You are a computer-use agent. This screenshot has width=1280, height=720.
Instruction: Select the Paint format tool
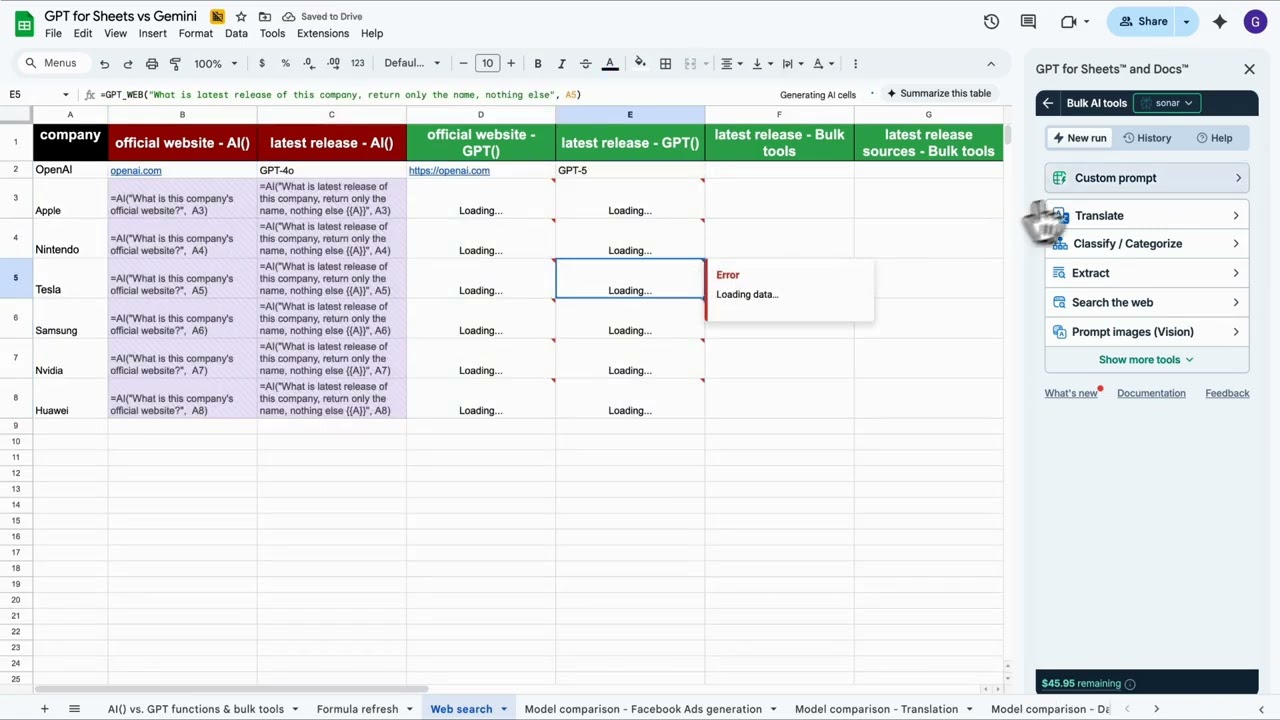[x=175, y=64]
